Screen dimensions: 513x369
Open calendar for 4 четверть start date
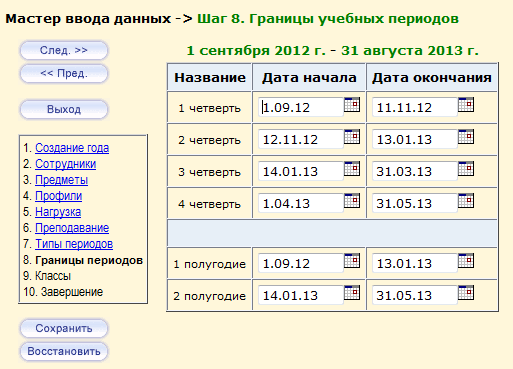(x=352, y=200)
